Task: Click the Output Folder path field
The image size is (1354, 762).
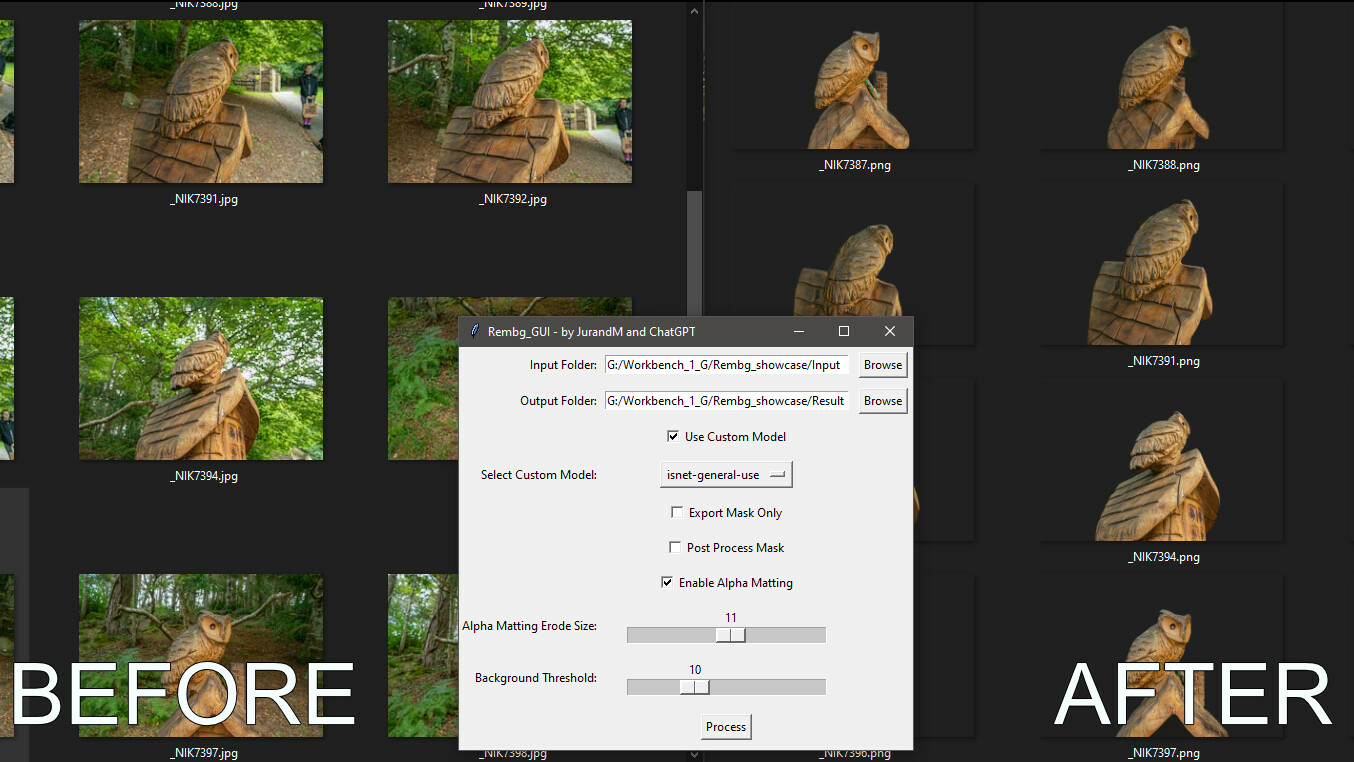Action: pyautogui.click(x=726, y=401)
